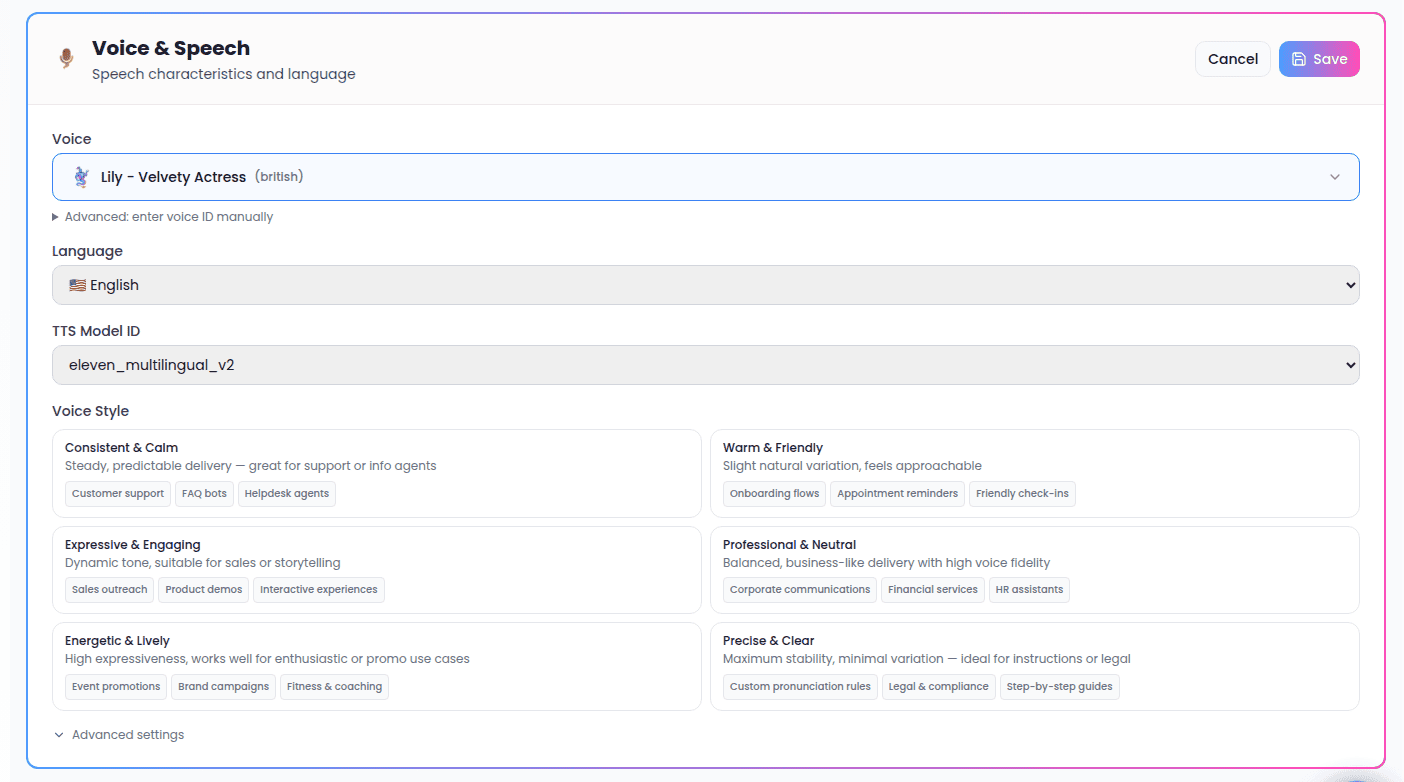Open the Voice selection dropdown
Screen dimensions: 1404x782
(x=705, y=177)
